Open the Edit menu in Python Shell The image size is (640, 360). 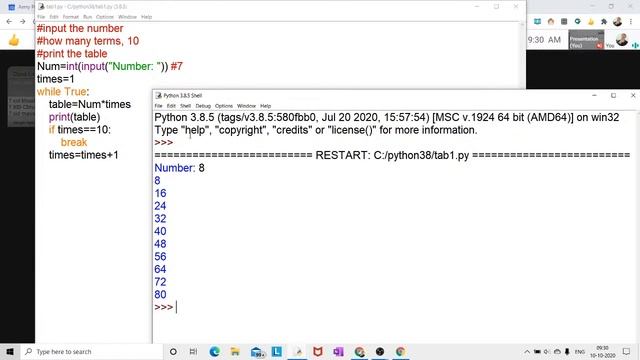tap(171, 106)
